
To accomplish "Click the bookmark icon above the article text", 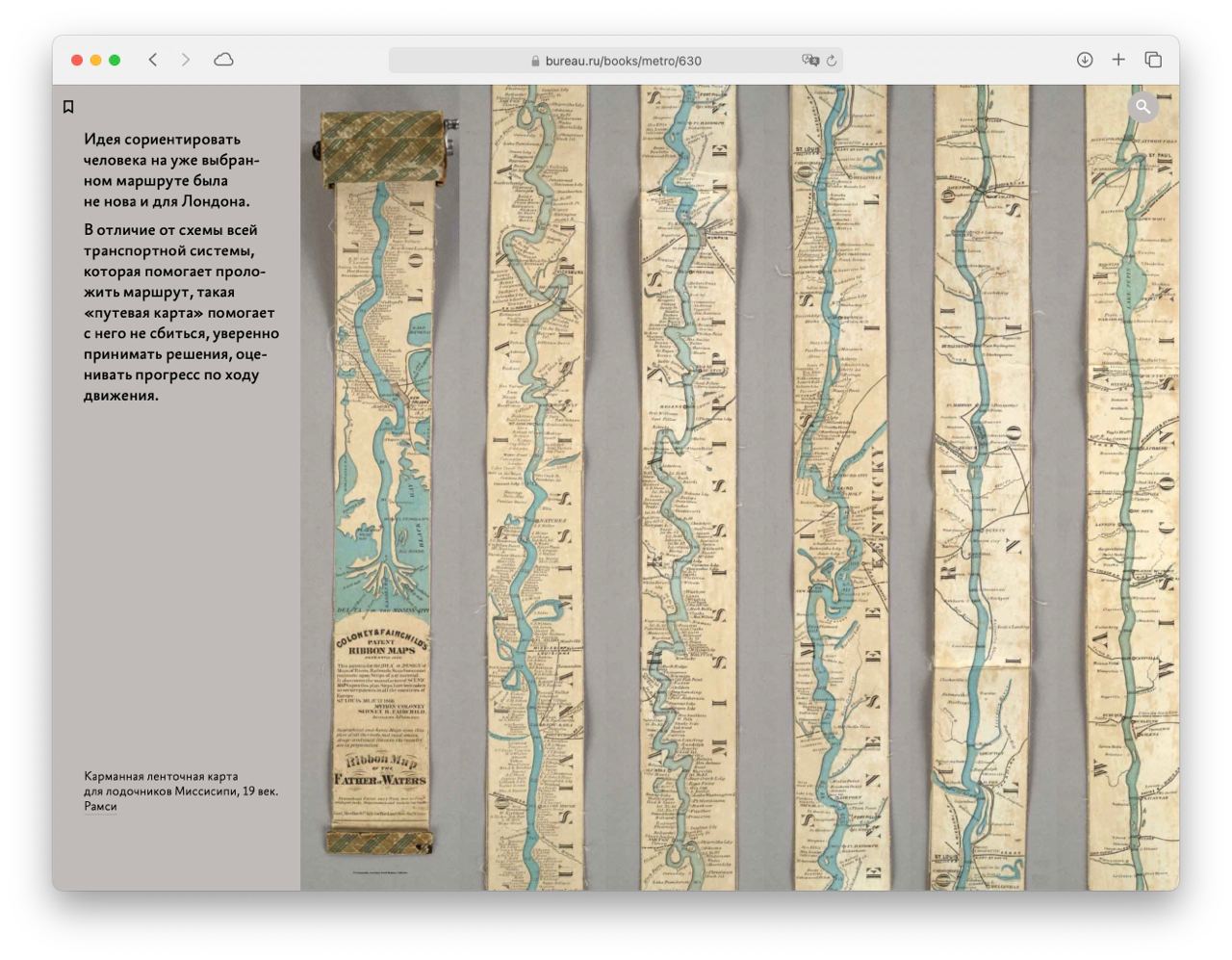I will pyautogui.click(x=68, y=107).
